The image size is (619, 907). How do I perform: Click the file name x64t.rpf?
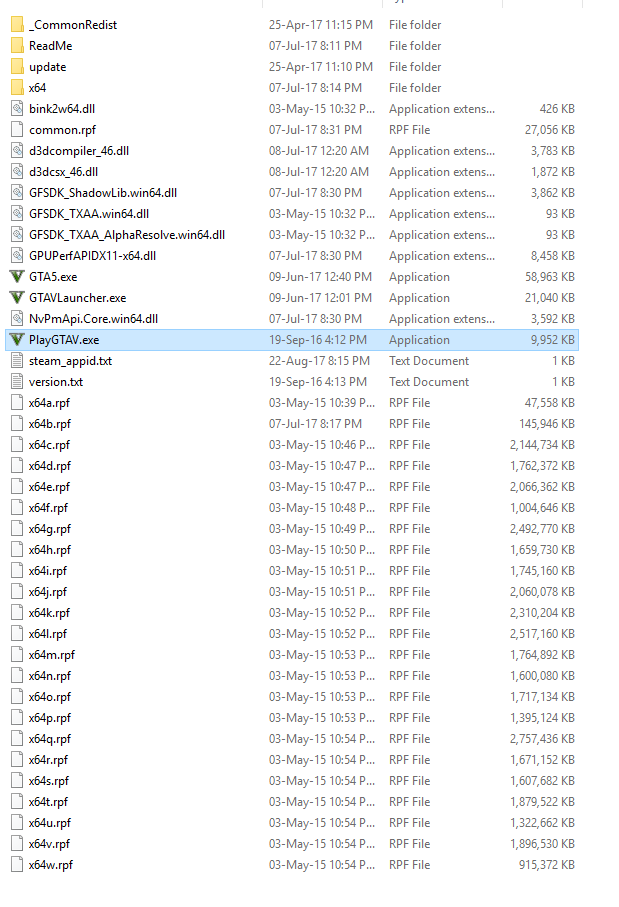[49, 802]
